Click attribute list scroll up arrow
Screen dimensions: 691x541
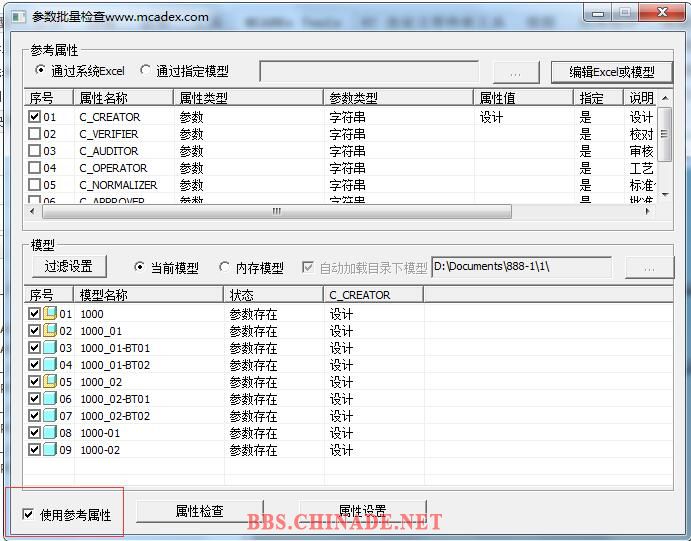pyautogui.click(x=665, y=98)
